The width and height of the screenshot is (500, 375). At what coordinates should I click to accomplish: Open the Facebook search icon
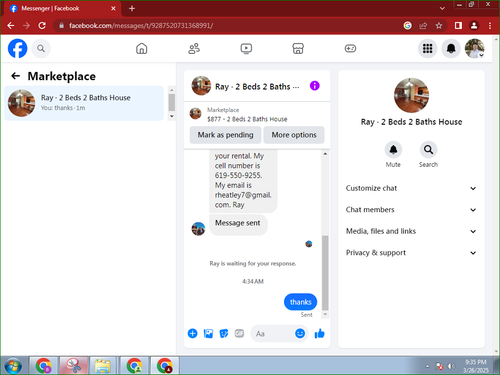coord(41,49)
